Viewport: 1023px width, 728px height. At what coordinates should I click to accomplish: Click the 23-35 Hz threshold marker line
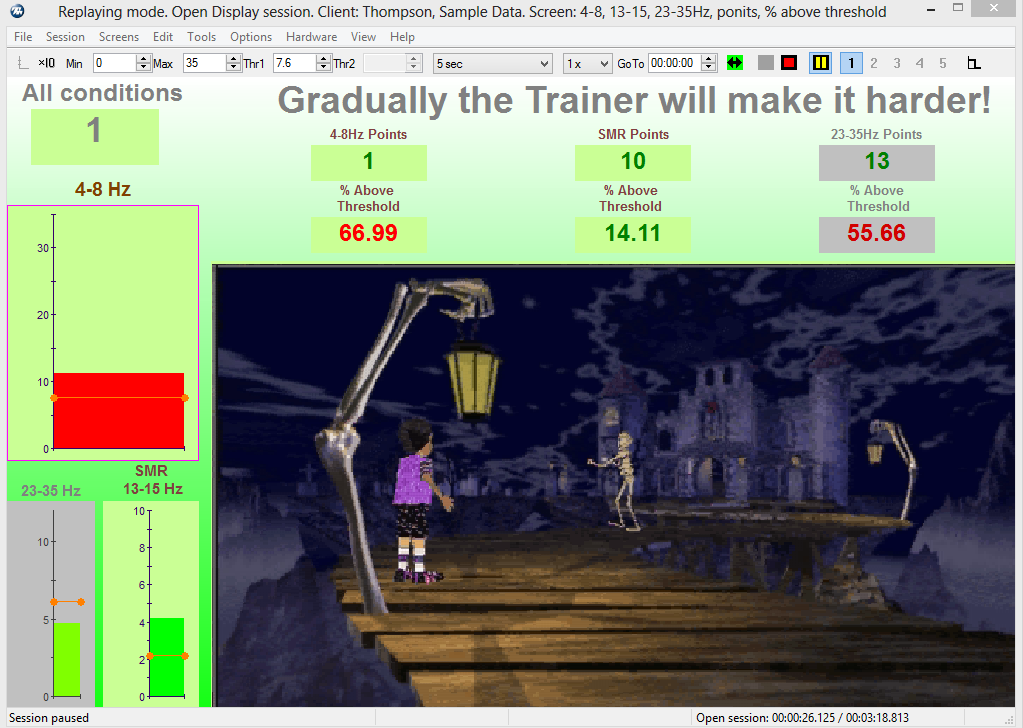pos(67,602)
